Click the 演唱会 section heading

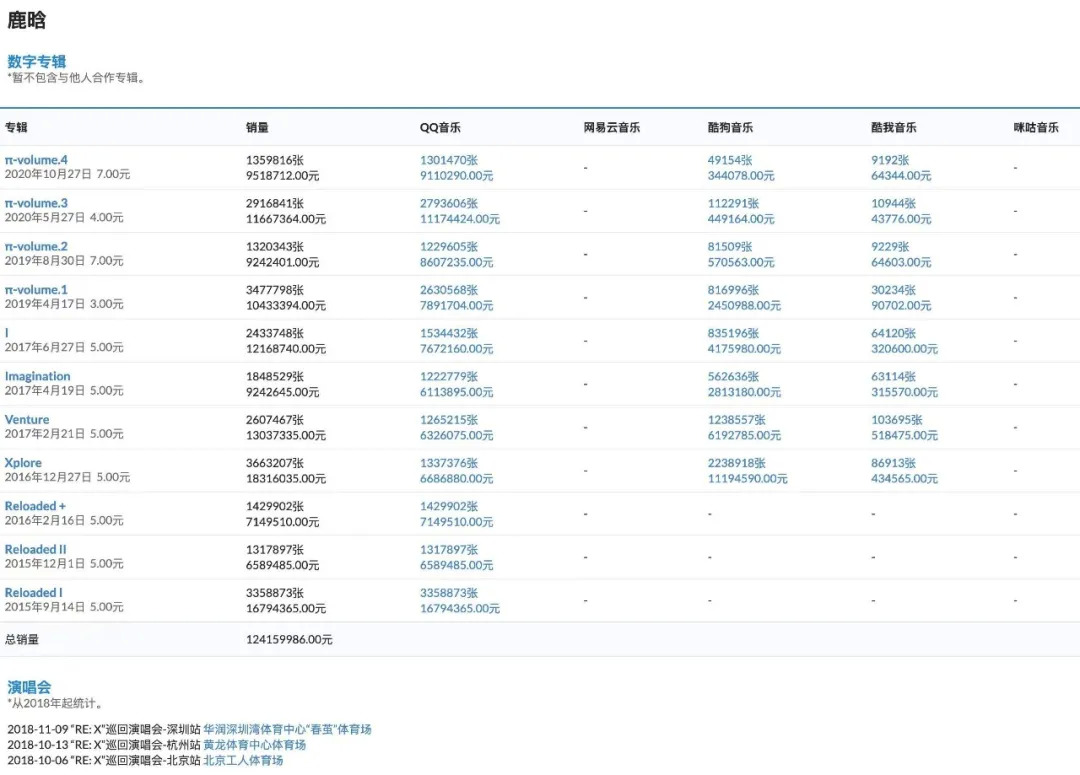(x=29, y=687)
